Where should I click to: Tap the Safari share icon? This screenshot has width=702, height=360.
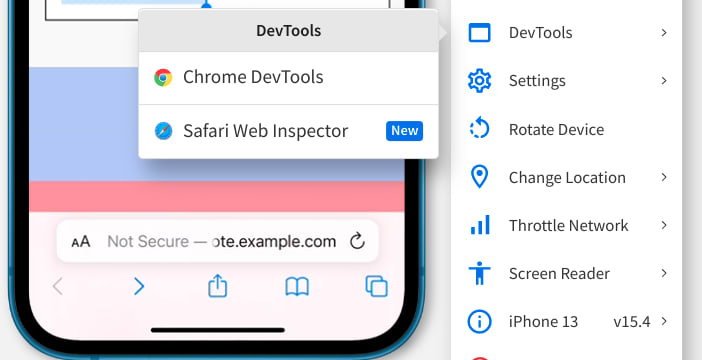218,286
